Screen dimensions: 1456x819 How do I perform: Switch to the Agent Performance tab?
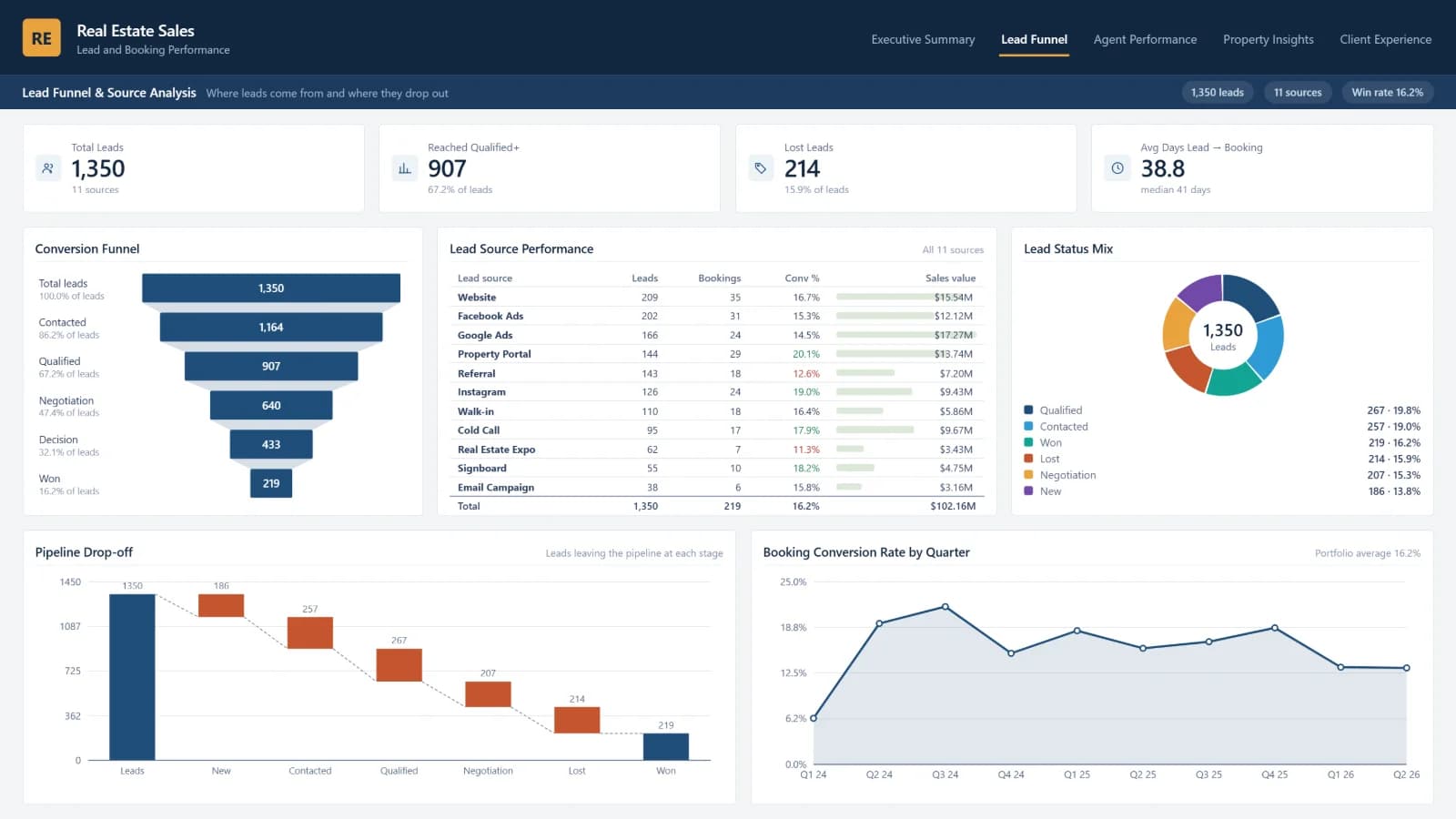pos(1145,39)
